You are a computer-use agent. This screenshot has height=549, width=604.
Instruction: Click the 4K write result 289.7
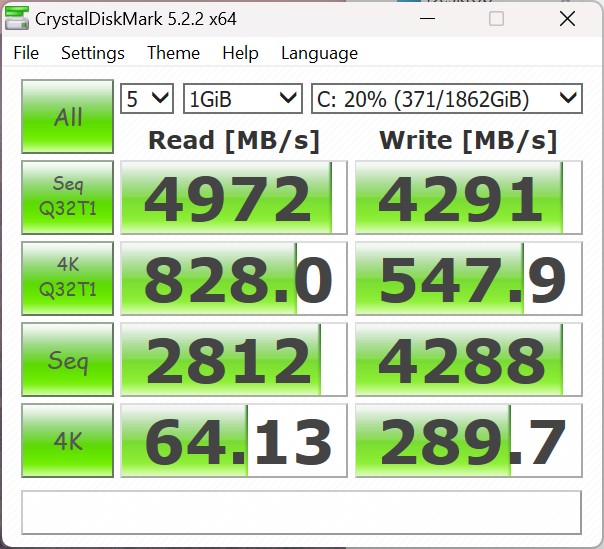pyautogui.click(x=468, y=440)
